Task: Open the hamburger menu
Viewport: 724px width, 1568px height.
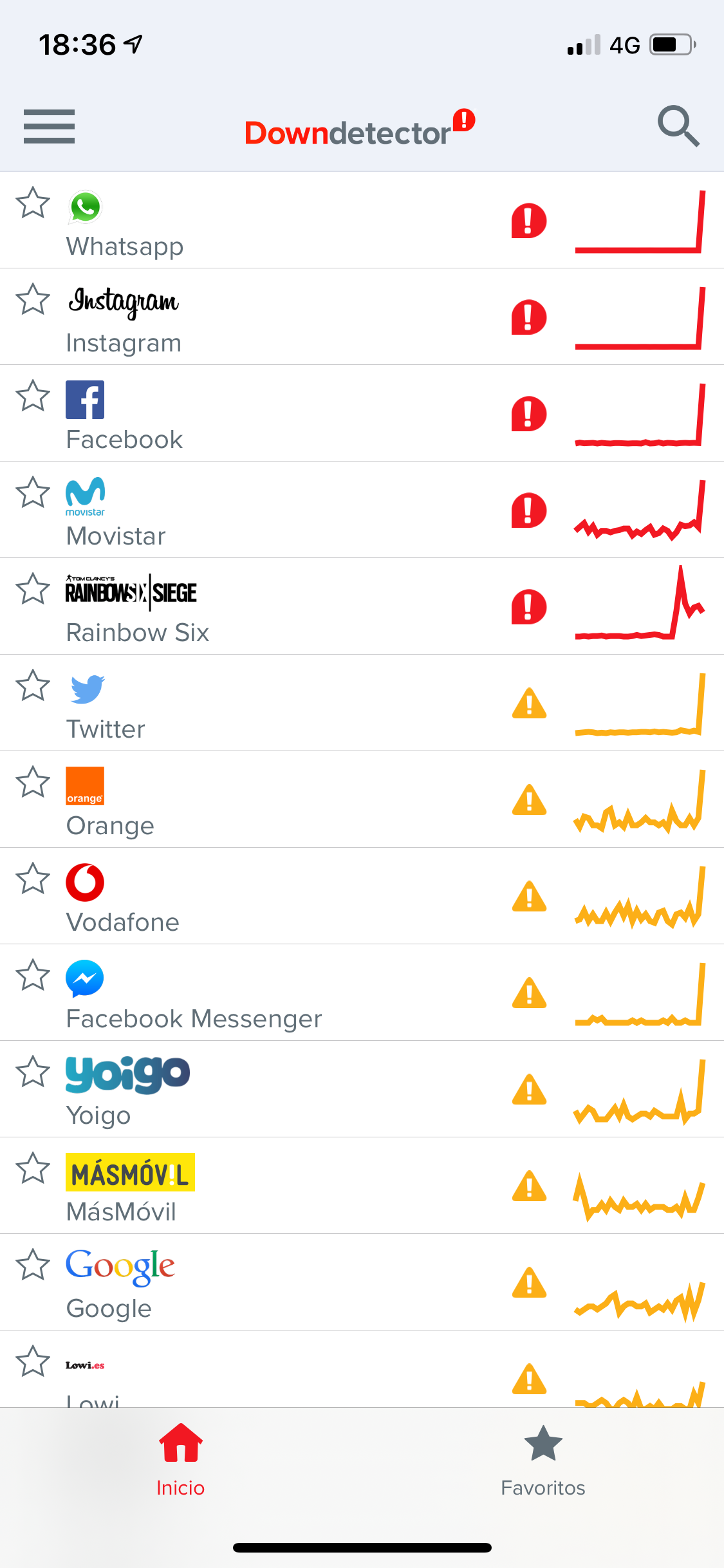Action: point(49,126)
